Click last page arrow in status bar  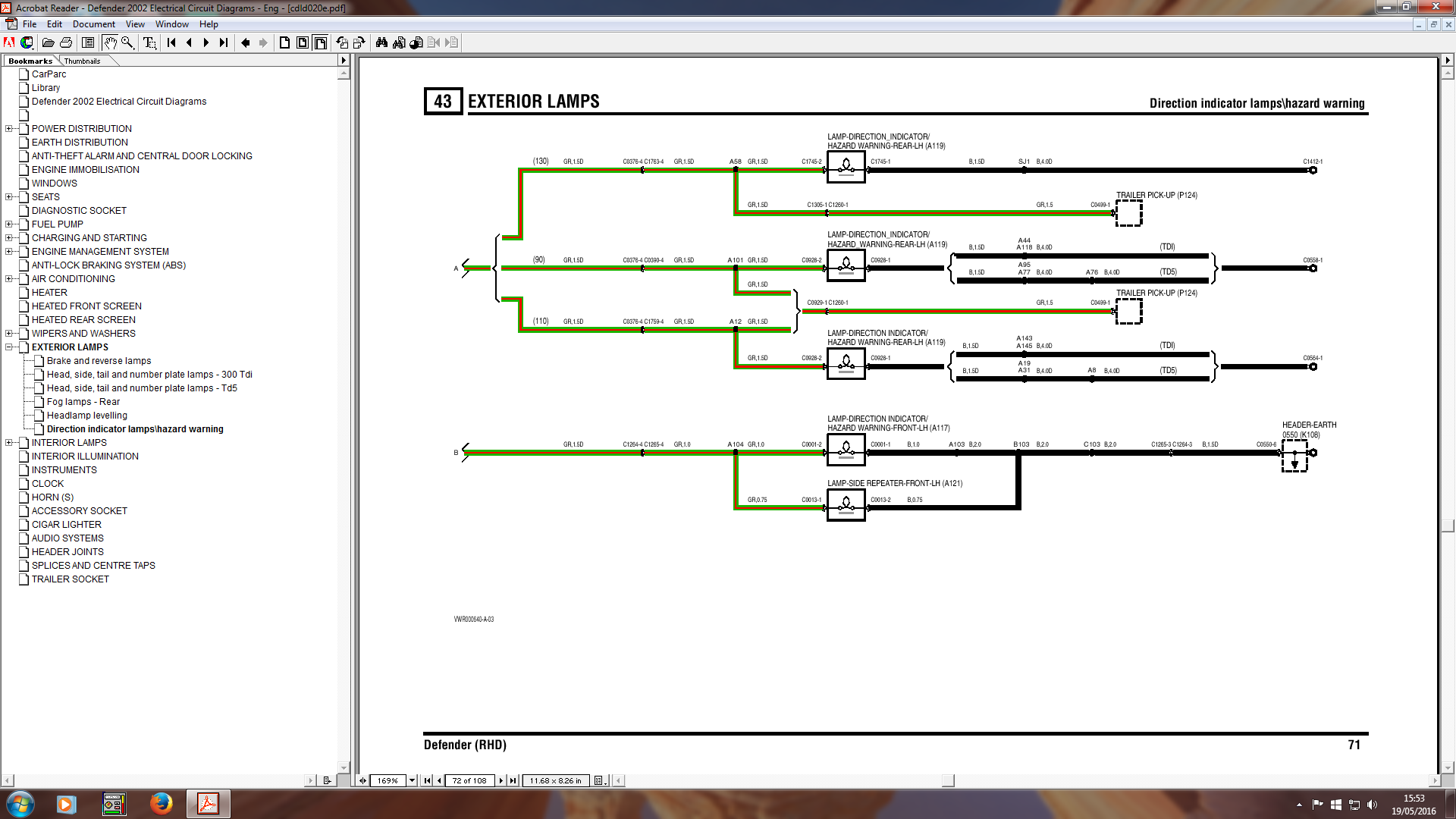click(513, 780)
